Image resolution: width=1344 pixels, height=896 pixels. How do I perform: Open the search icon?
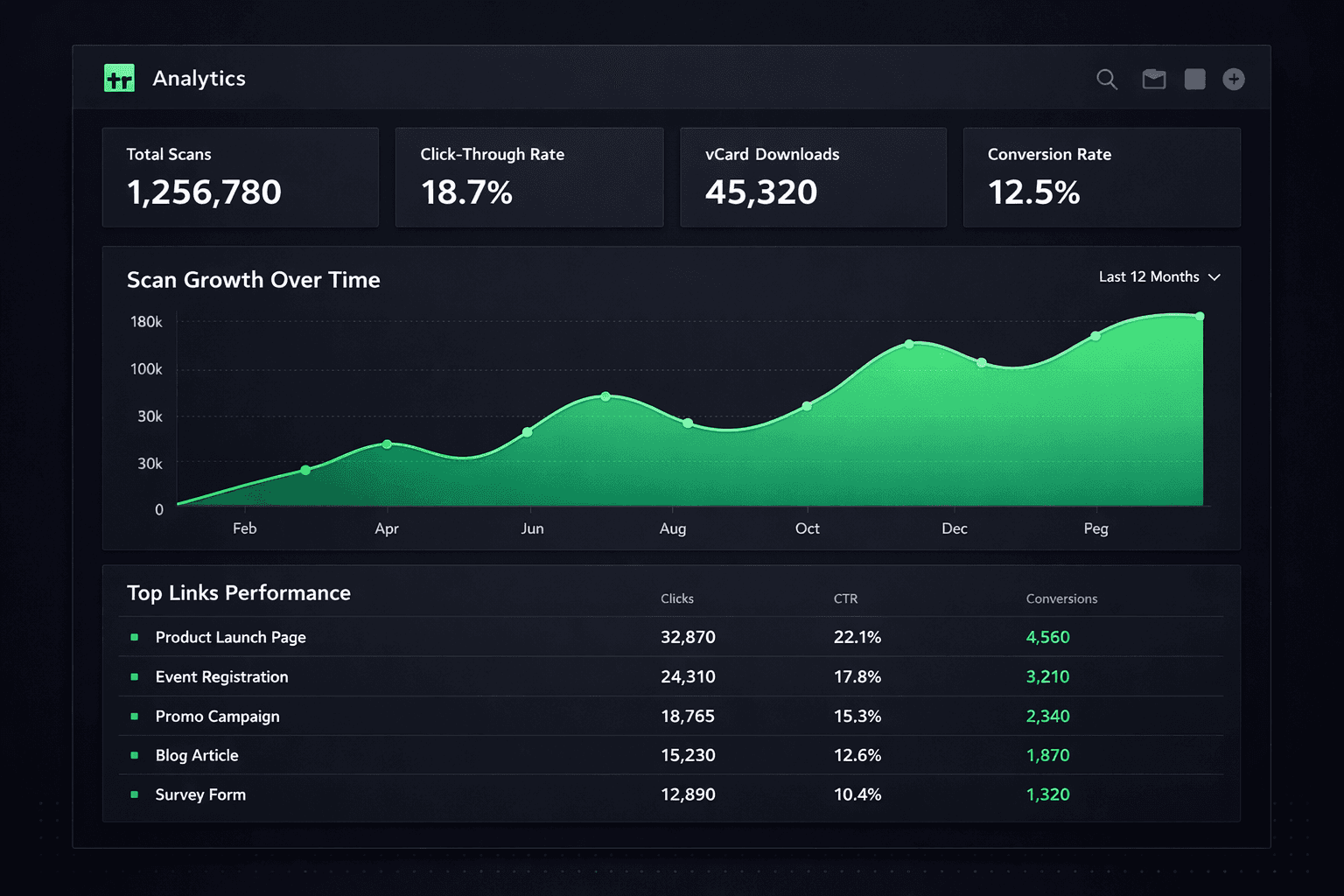tap(1107, 79)
